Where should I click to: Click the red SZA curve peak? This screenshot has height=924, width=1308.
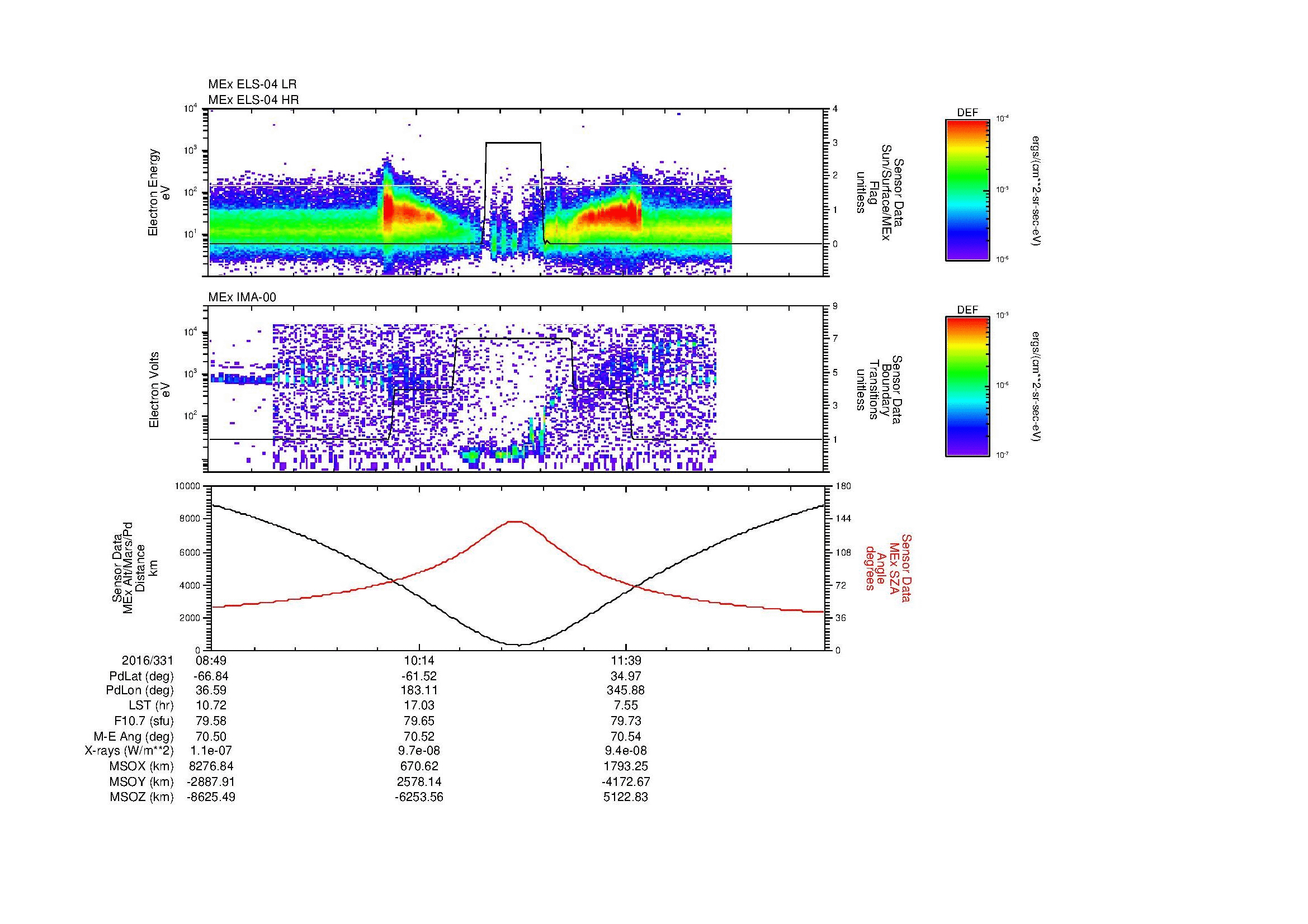click(x=516, y=522)
